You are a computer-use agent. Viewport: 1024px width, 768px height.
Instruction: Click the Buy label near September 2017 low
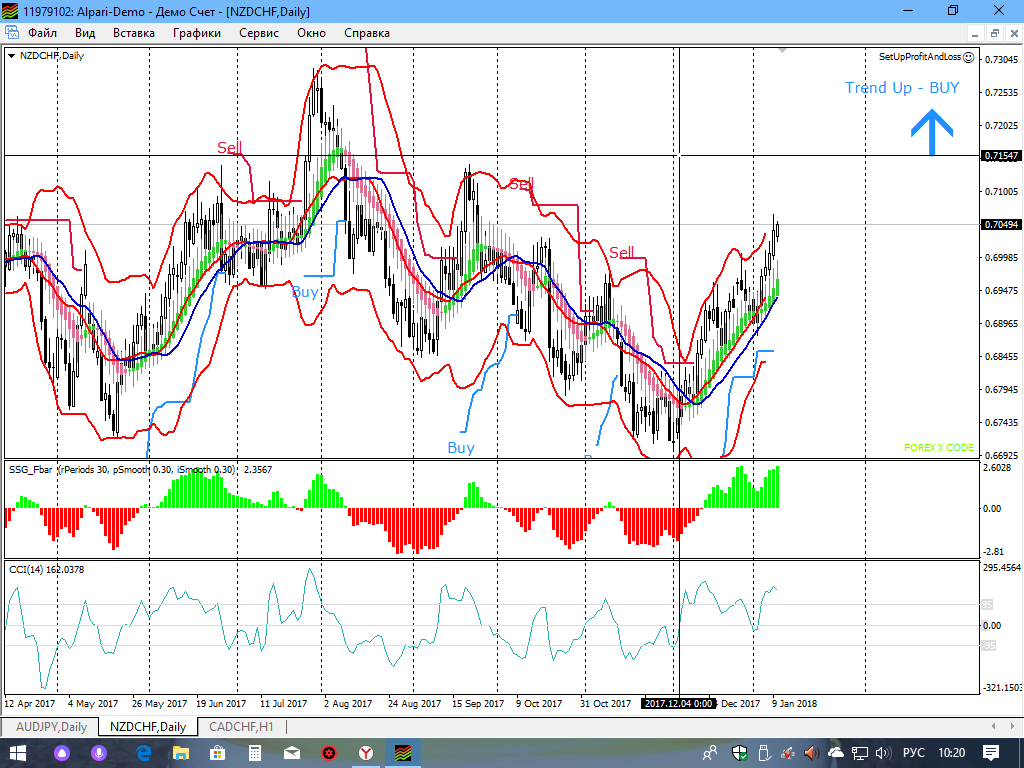click(x=461, y=447)
